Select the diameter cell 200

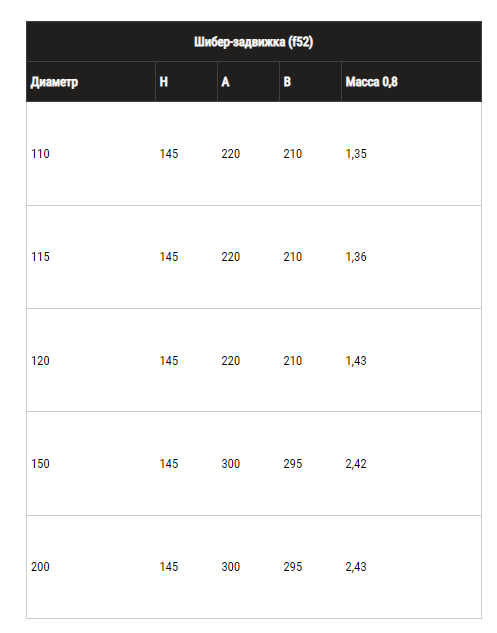(x=40, y=567)
